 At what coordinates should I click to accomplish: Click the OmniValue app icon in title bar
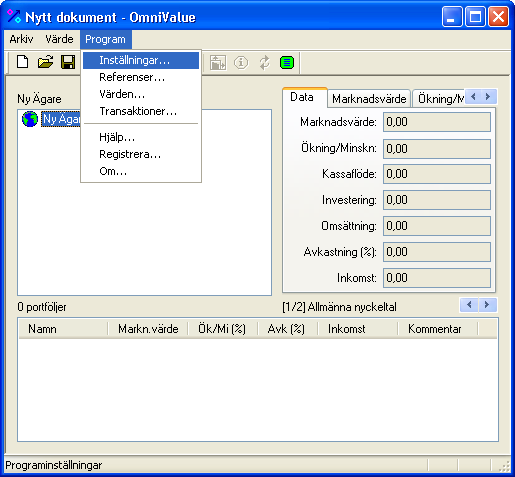pos(14,16)
